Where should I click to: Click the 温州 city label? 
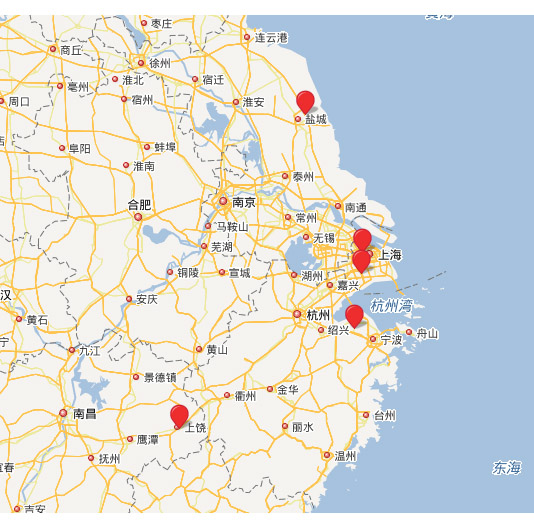click(345, 455)
